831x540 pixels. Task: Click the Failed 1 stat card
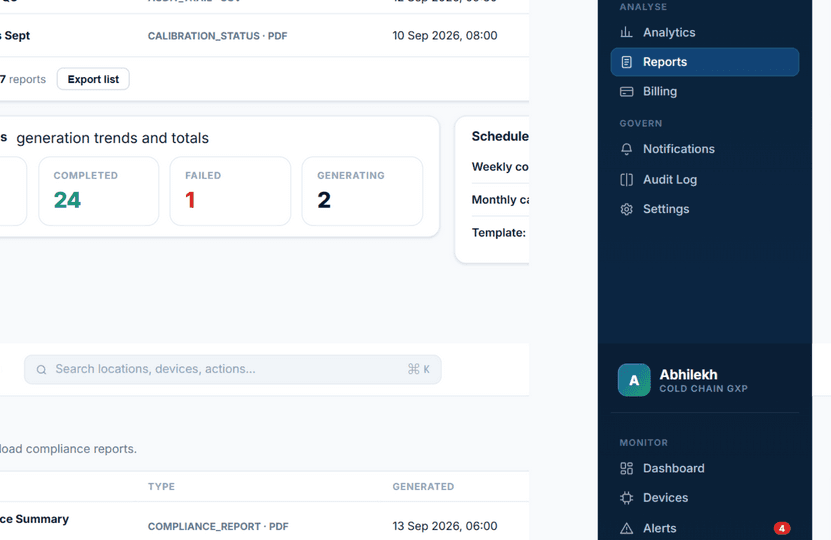pyautogui.click(x=231, y=191)
